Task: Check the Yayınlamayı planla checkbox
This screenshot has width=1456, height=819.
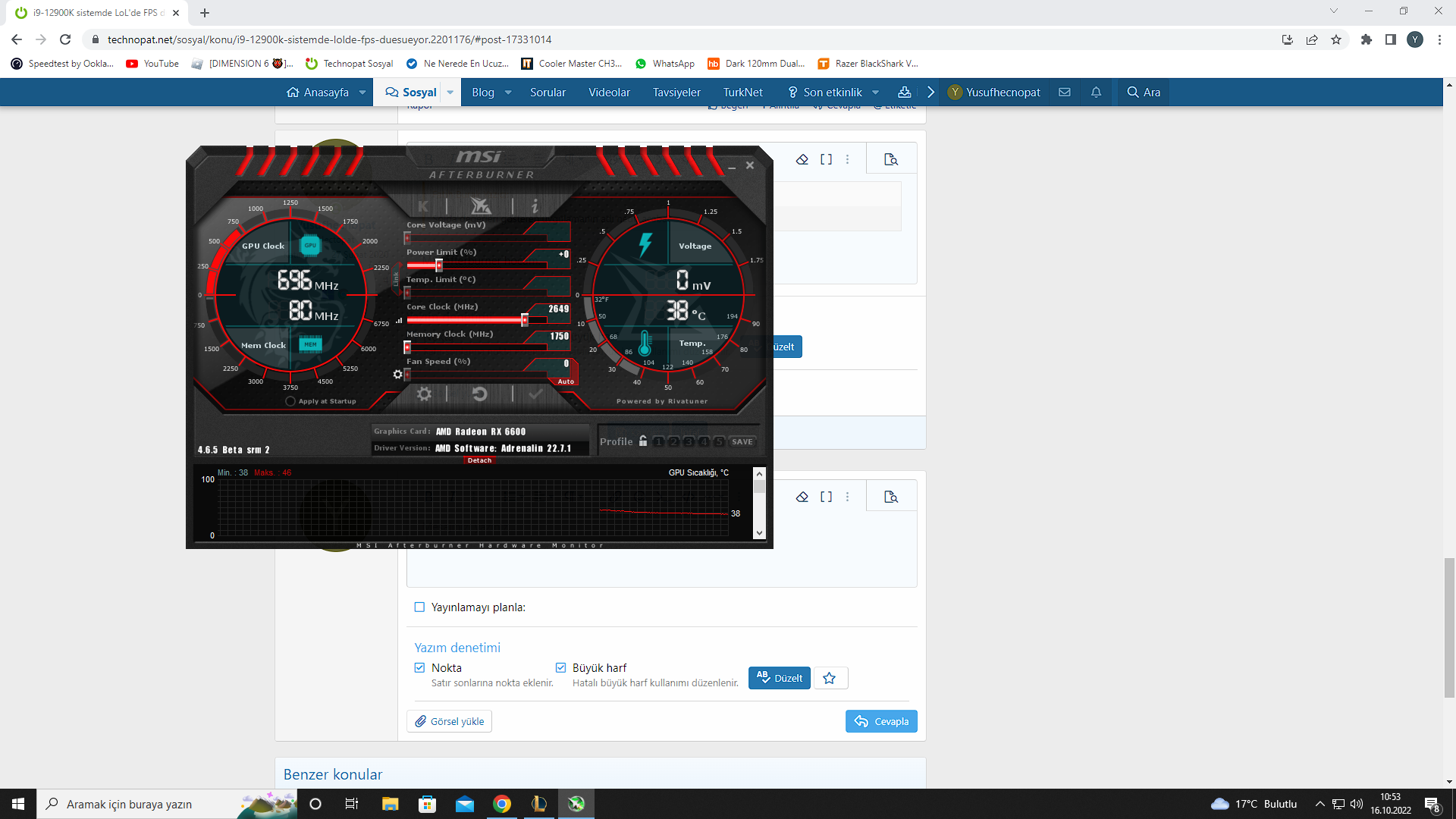Action: 419,607
